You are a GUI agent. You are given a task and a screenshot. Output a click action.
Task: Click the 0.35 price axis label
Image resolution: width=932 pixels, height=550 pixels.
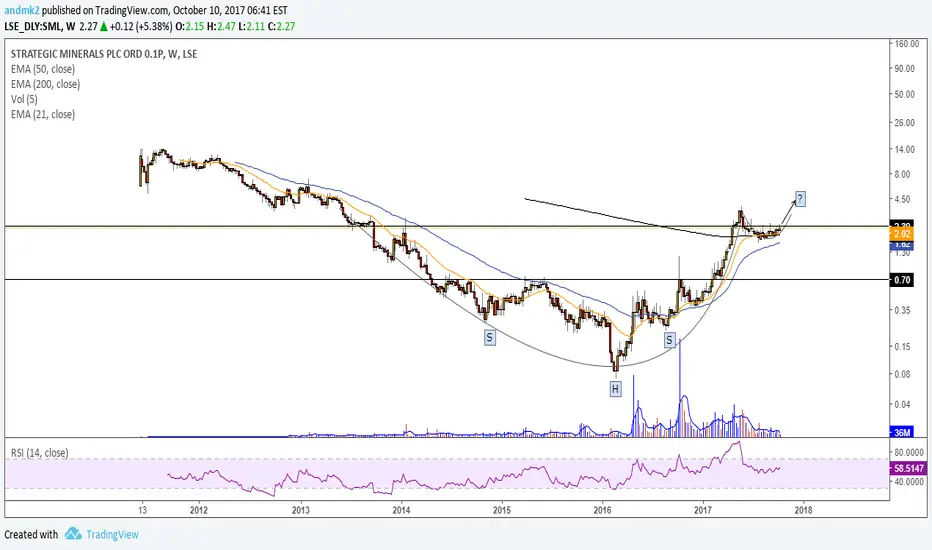pos(902,310)
